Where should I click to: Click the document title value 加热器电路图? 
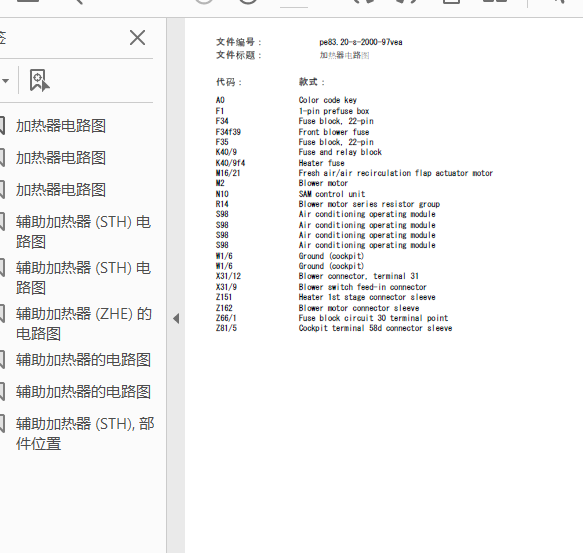(x=344, y=55)
